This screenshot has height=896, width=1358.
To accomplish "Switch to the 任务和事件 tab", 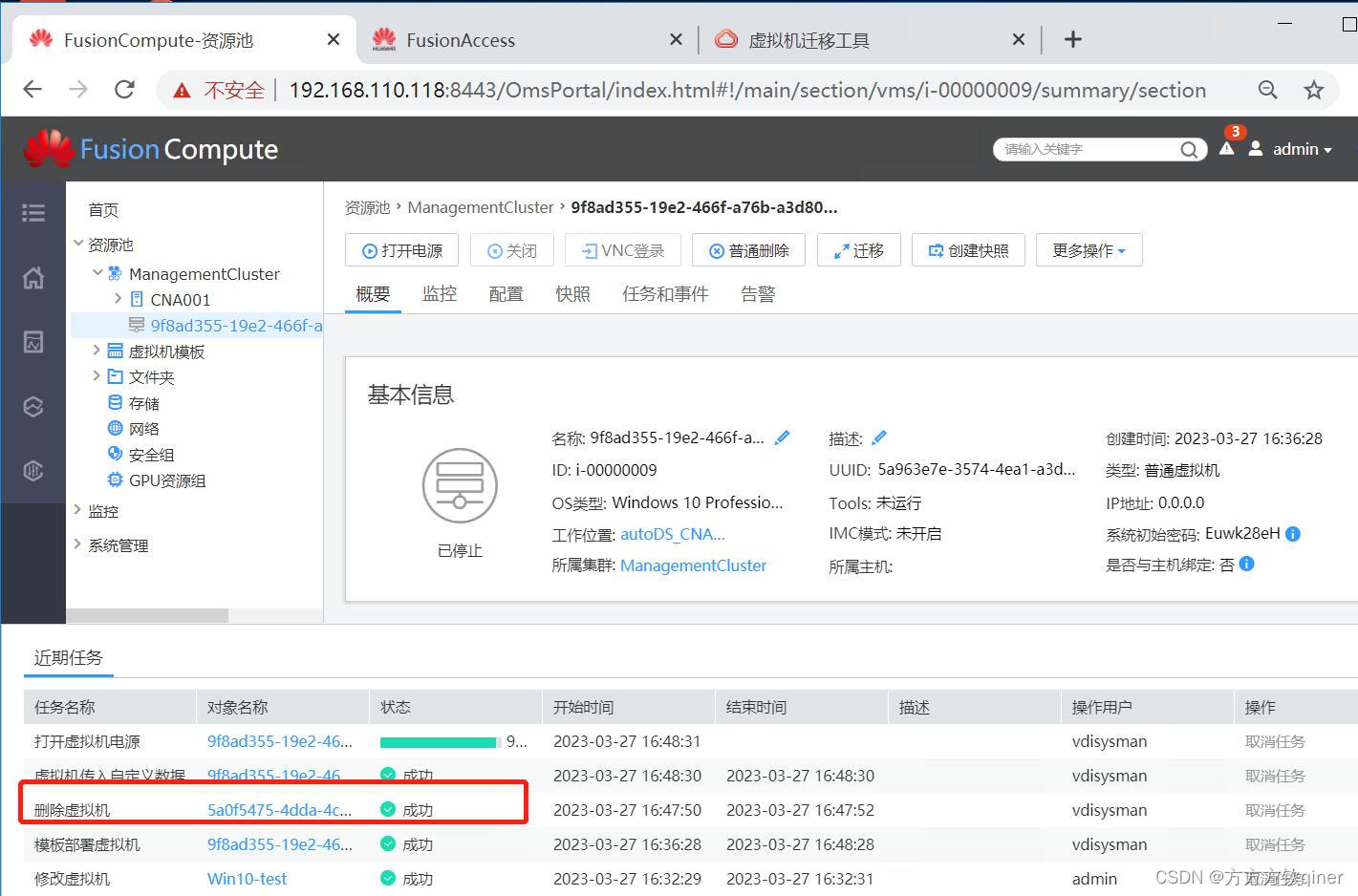I will point(665,294).
